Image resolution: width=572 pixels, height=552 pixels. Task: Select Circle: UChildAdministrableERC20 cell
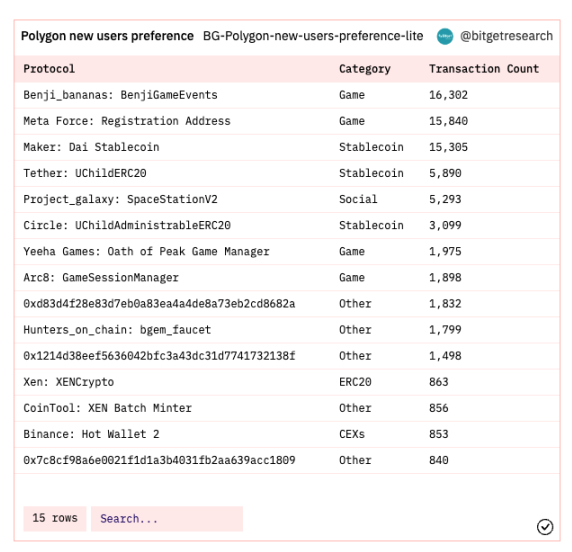127,225
